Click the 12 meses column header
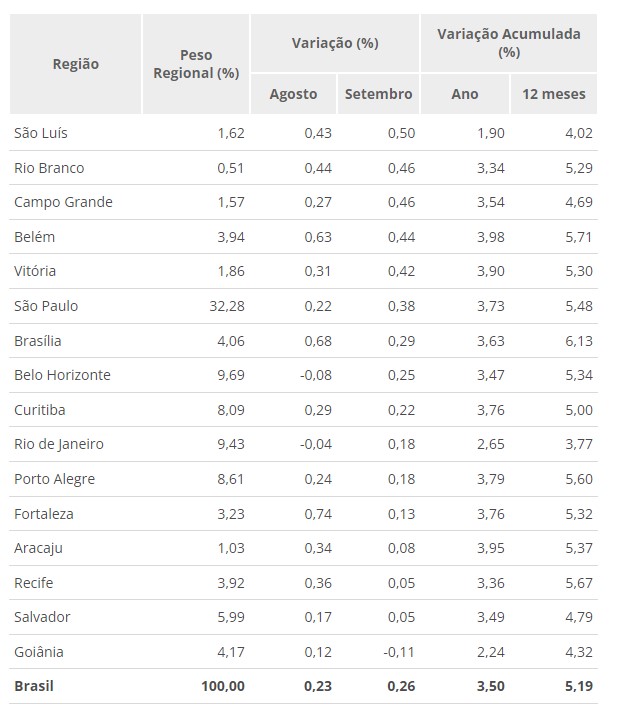631x713 pixels. tap(553, 94)
